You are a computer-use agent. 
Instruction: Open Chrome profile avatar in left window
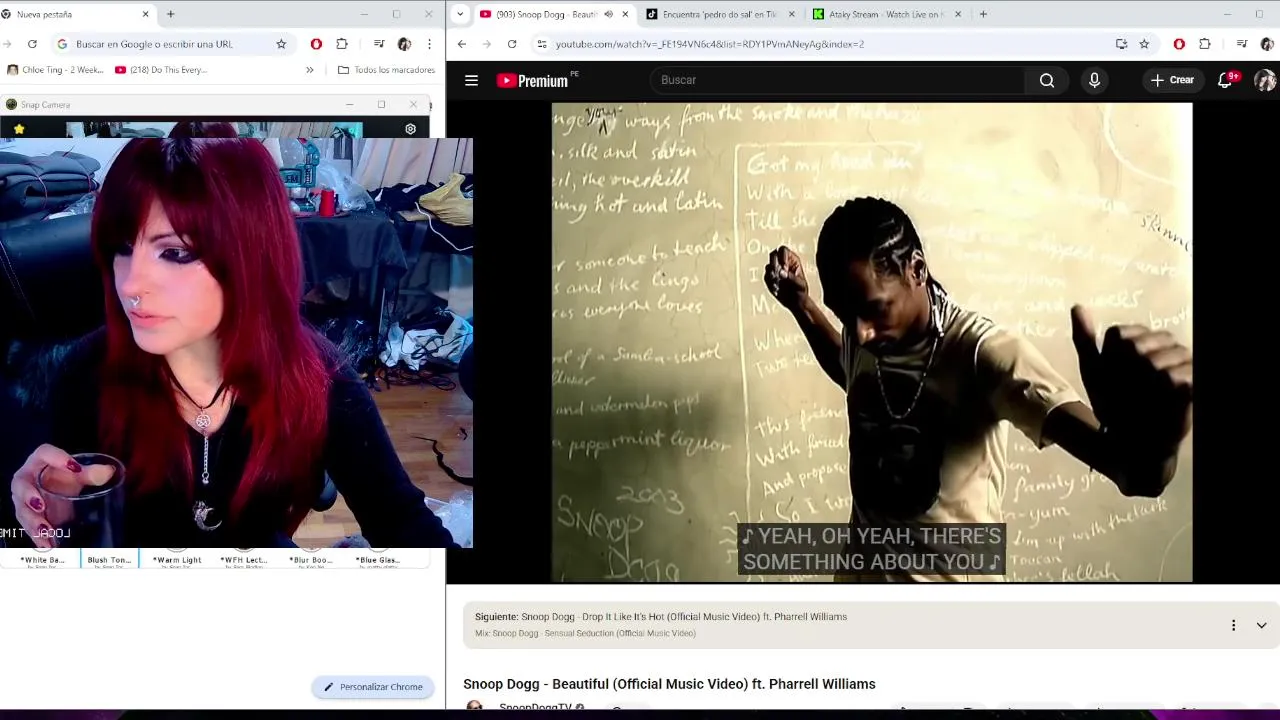tap(404, 44)
